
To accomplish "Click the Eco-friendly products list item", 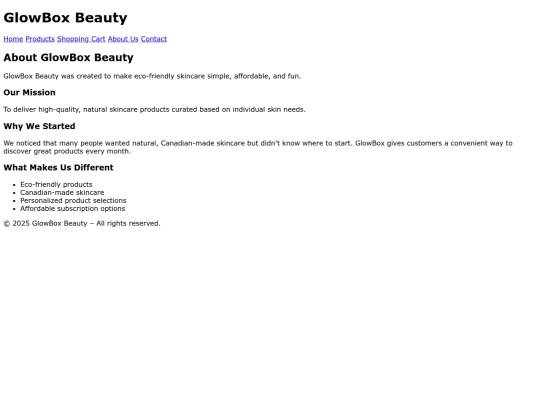I will [x=56, y=185].
